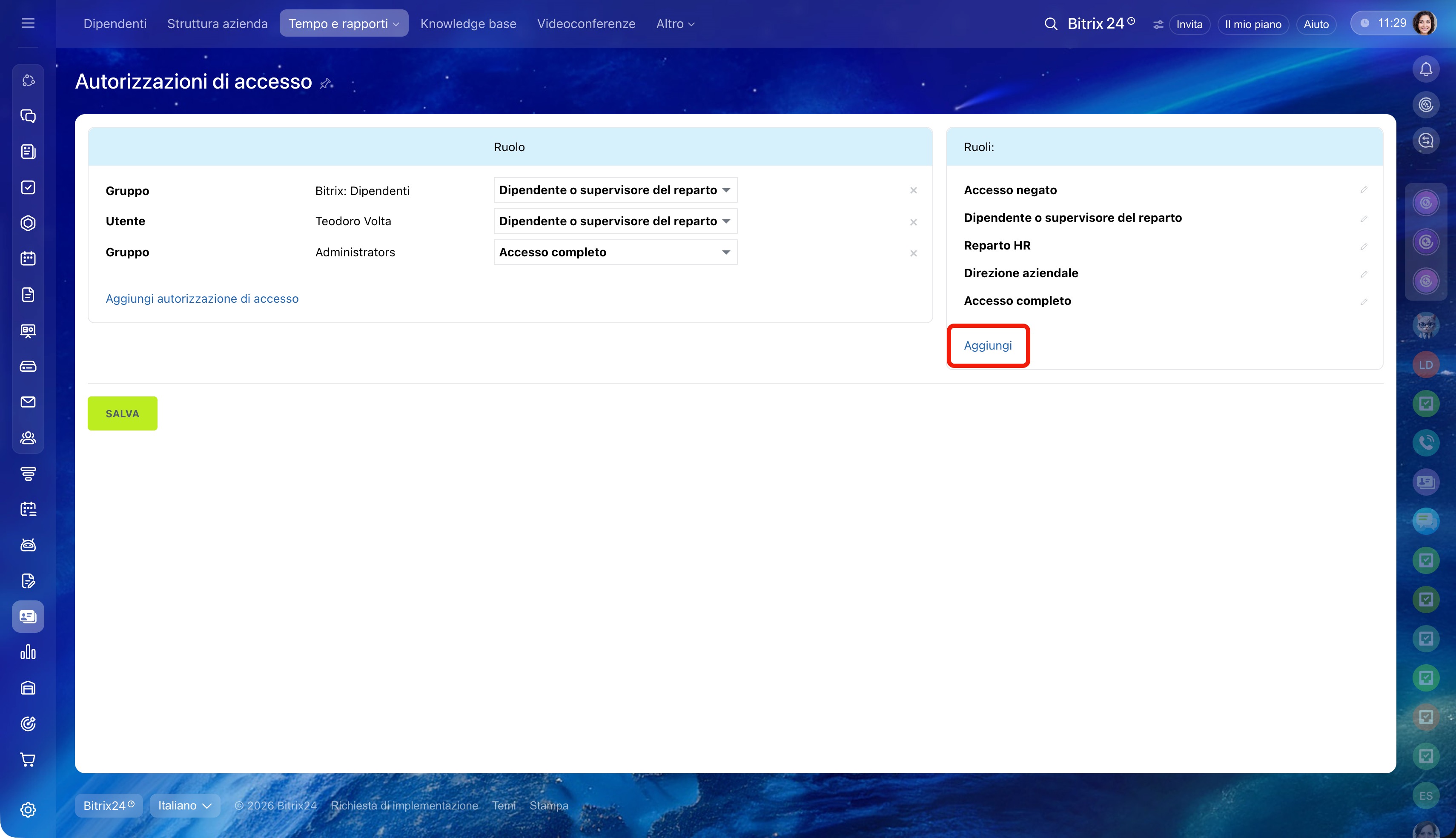Expand the Altro menu

(675, 23)
